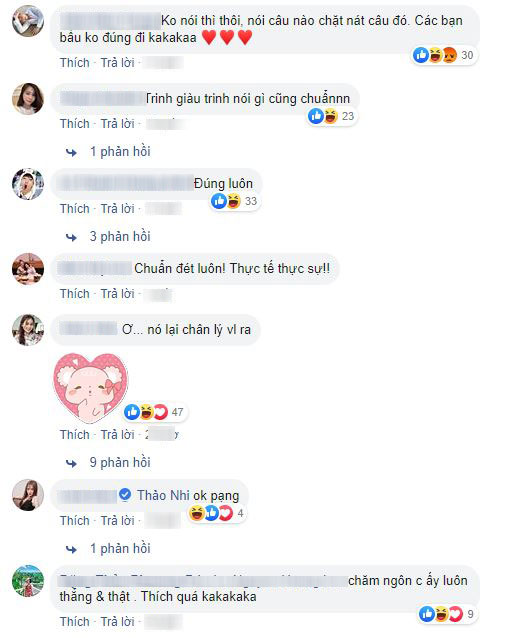Like the 'Chuẩn đét luôn' comment via Thích

point(74,293)
